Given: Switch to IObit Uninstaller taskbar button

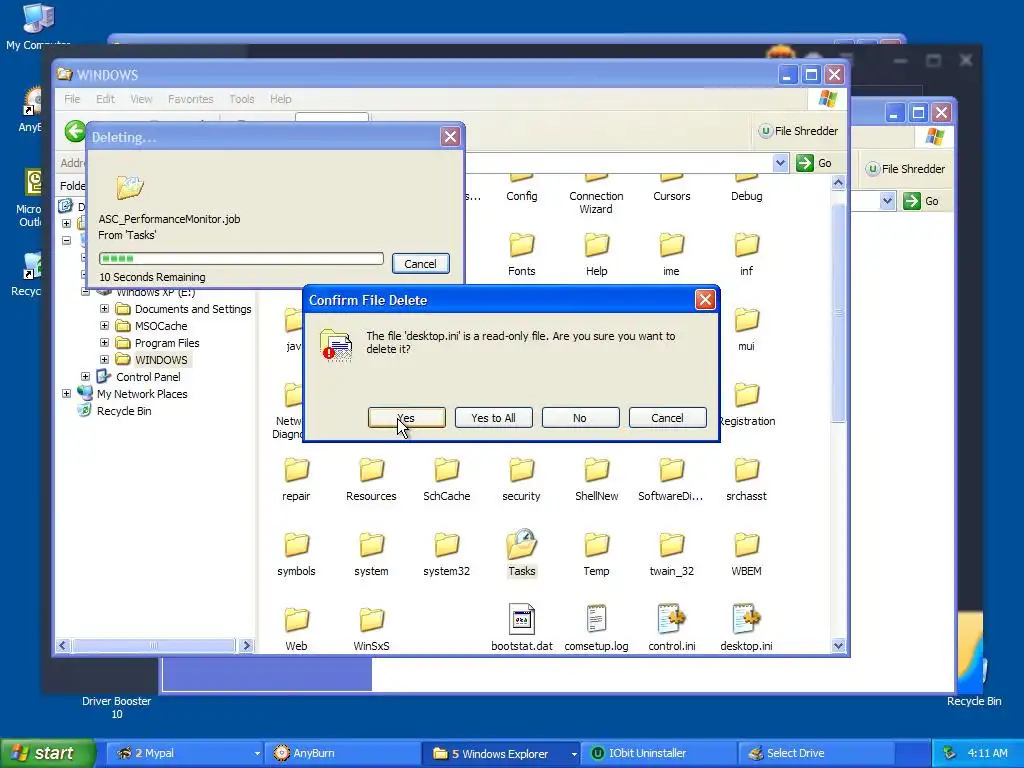Looking at the screenshot, I should point(661,753).
